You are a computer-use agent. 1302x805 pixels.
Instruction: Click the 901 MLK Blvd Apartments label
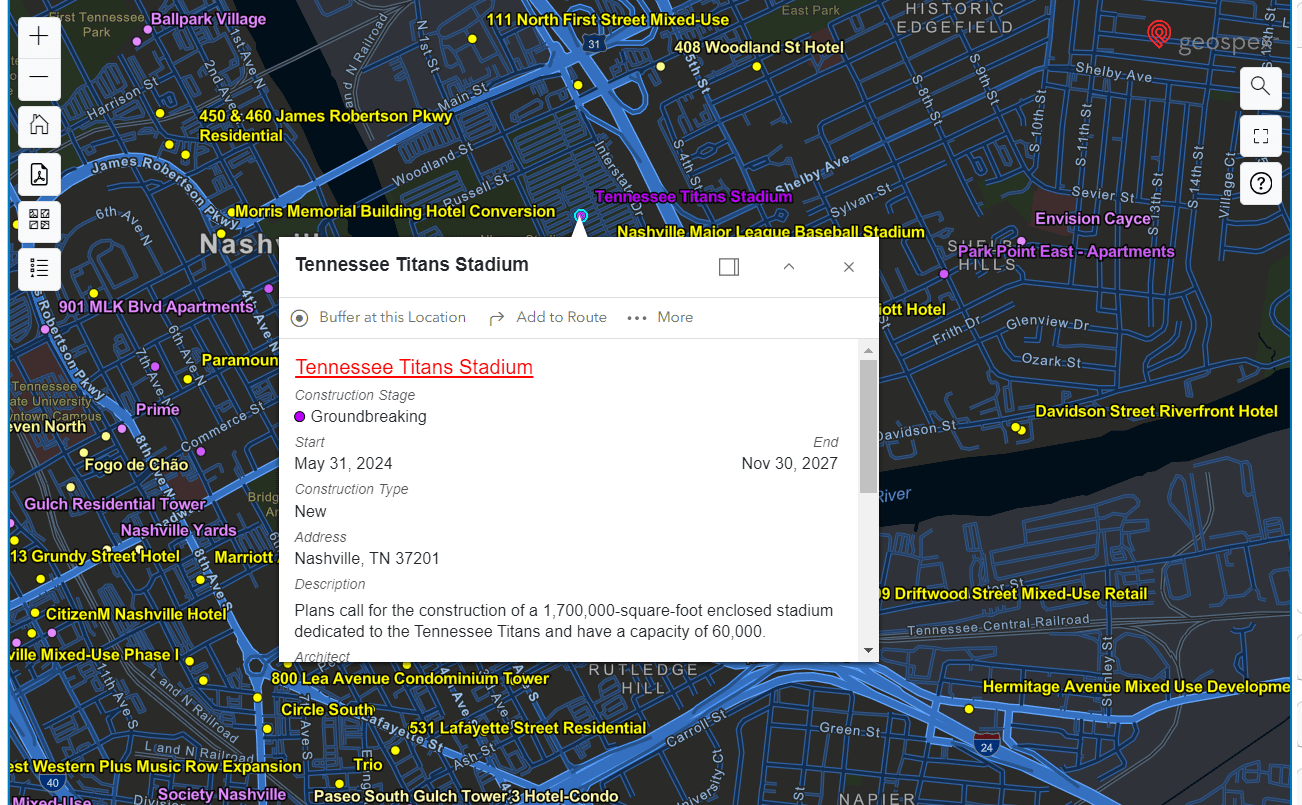[x=156, y=307]
